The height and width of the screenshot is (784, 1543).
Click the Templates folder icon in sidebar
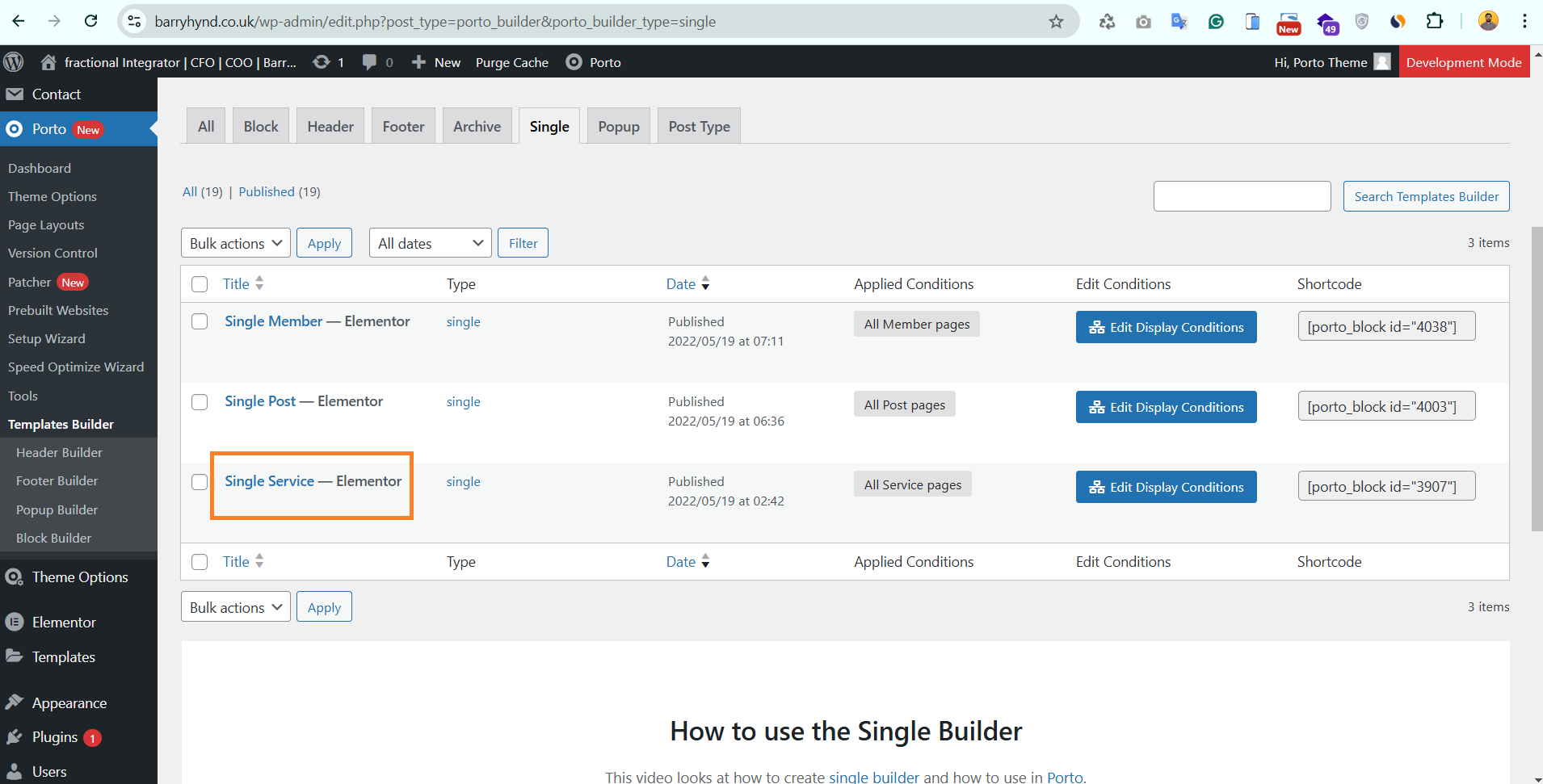tap(14, 656)
